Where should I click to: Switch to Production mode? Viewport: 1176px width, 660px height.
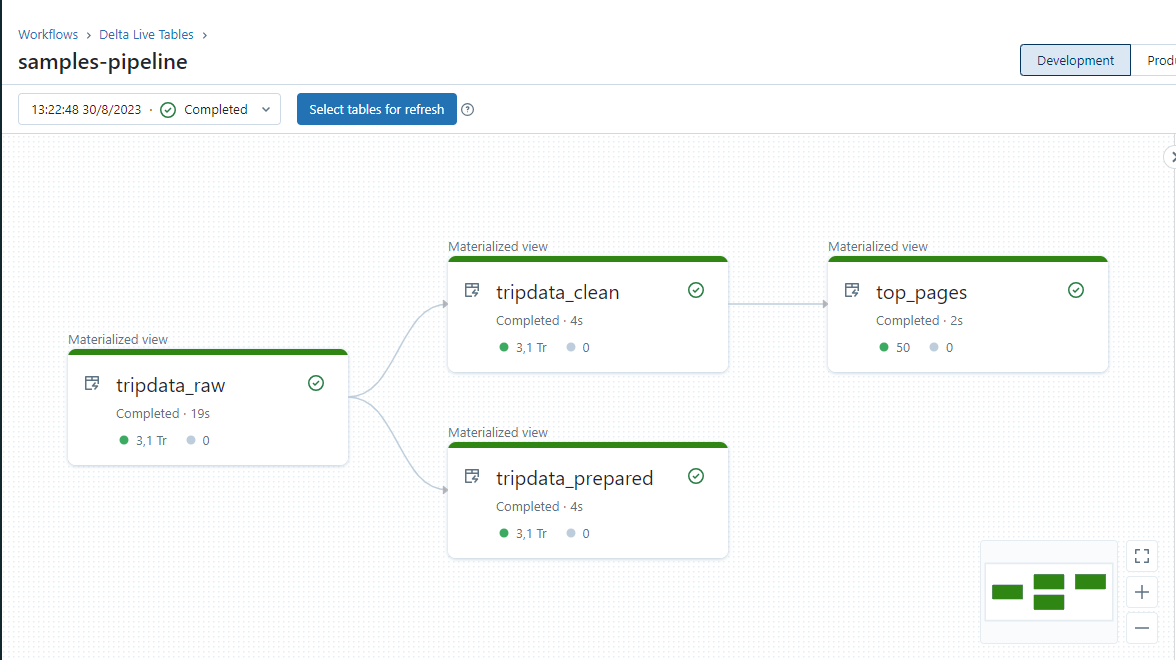click(x=1160, y=60)
